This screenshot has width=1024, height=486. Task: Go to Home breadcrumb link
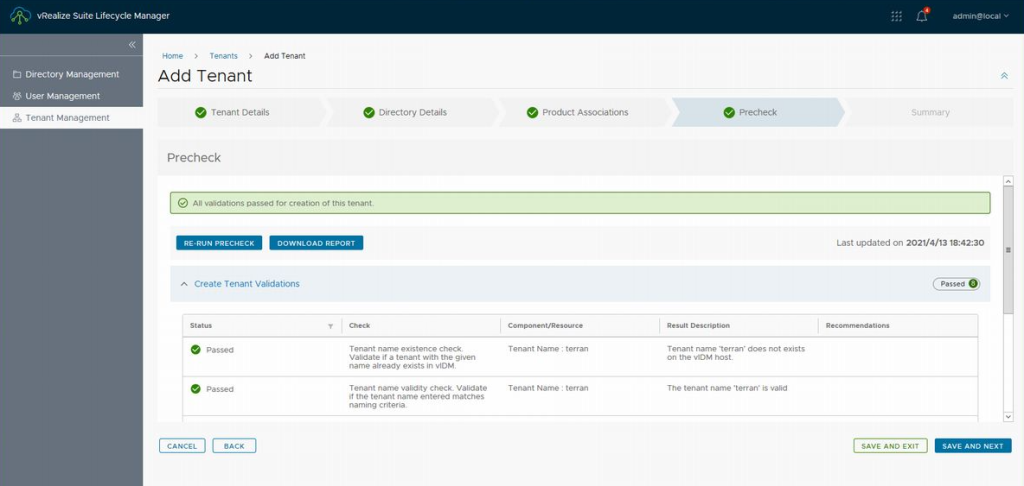click(x=172, y=56)
